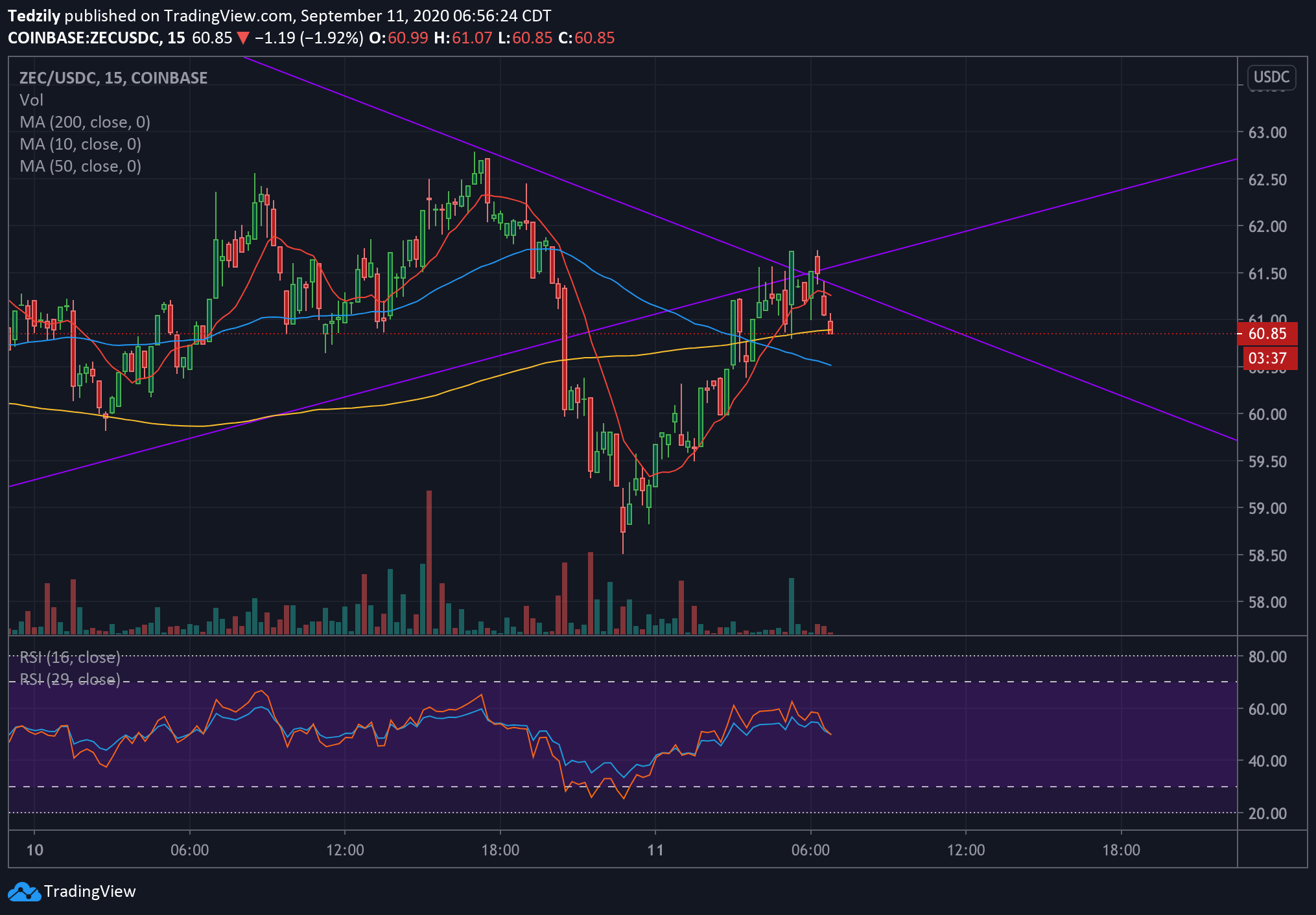Click the Vol indicator label
1316x915 pixels.
(31, 100)
